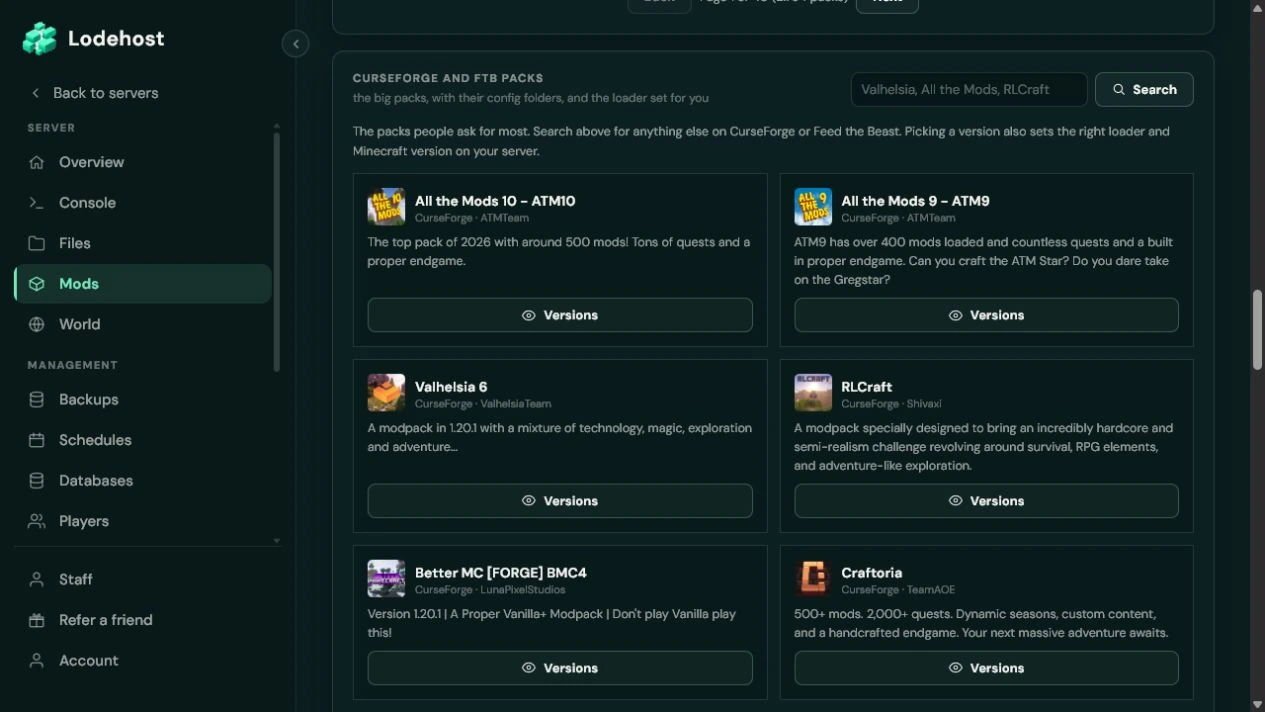This screenshot has width=1265, height=712.
Task: Open the World section
Action: point(143,324)
